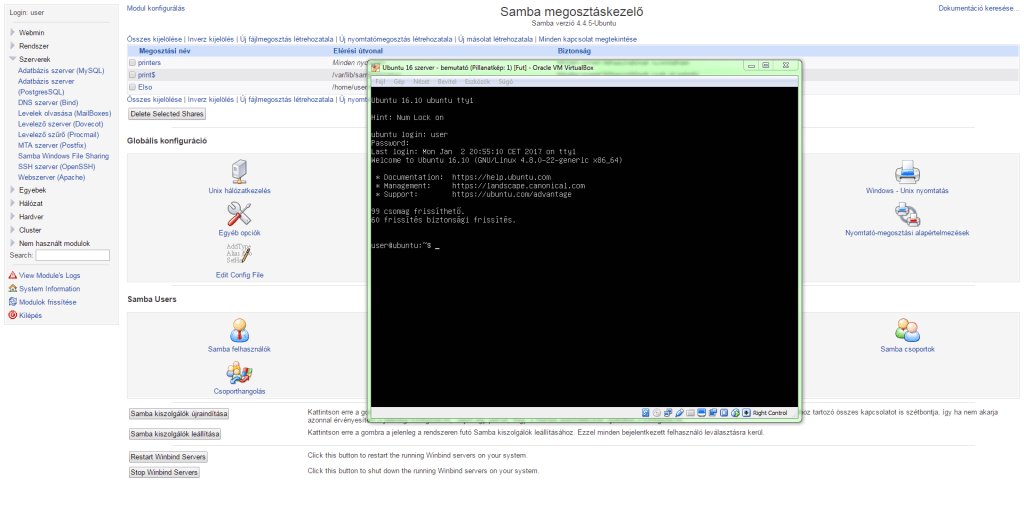The width and height of the screenshot is (1024, 510).
Task: Click the red Kilépés logout icon
Action: [12, 315]
